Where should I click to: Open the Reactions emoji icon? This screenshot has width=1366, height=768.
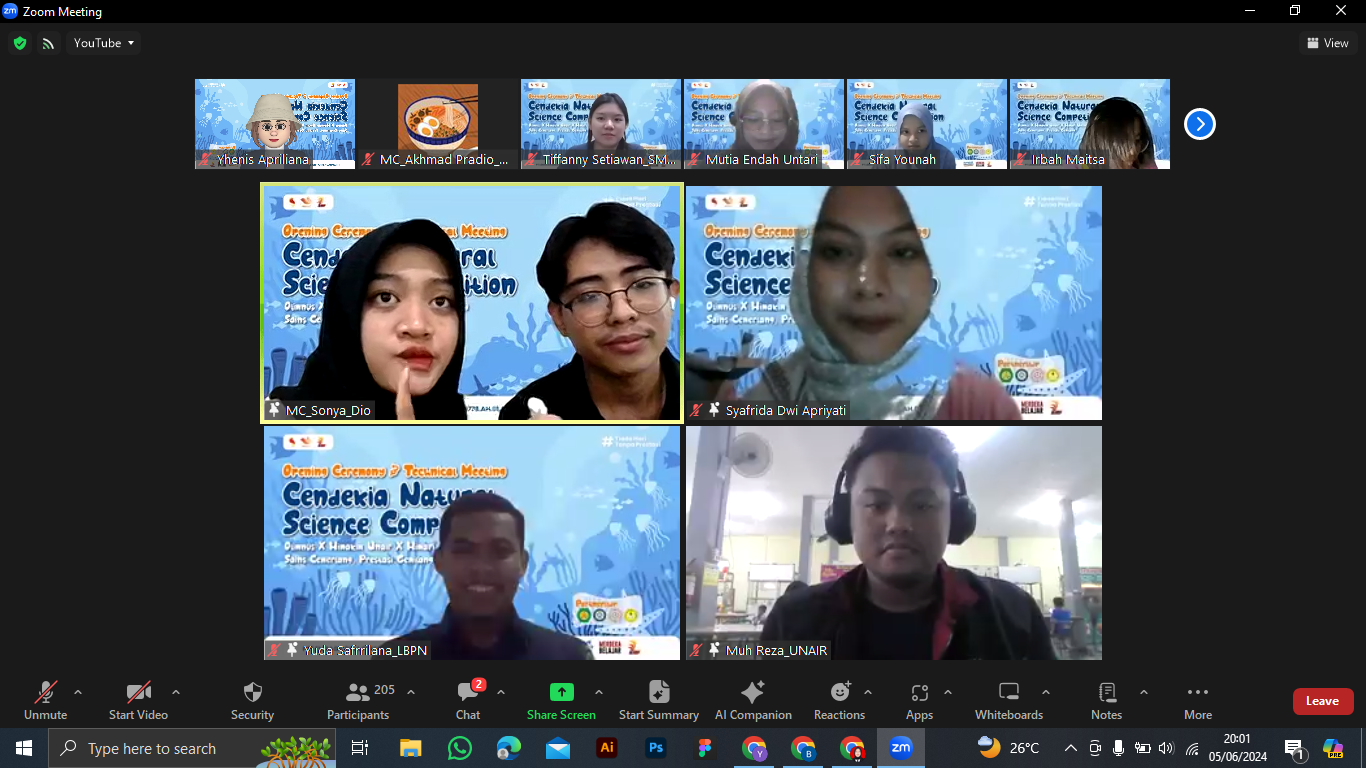[840, 692]
